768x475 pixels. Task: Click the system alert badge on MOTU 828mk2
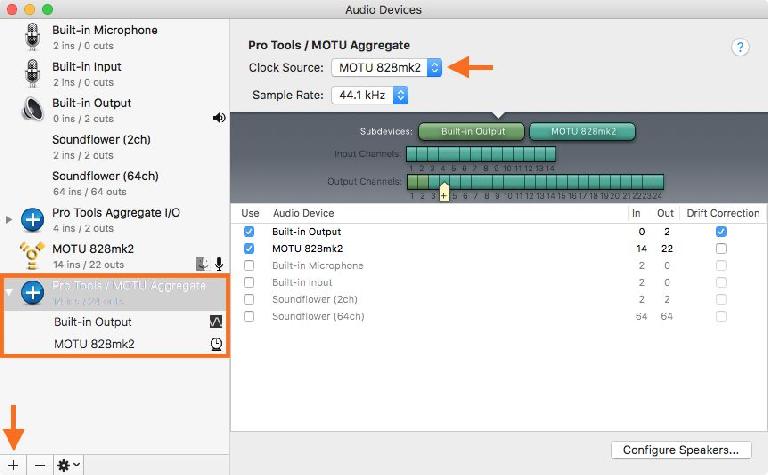202,264
